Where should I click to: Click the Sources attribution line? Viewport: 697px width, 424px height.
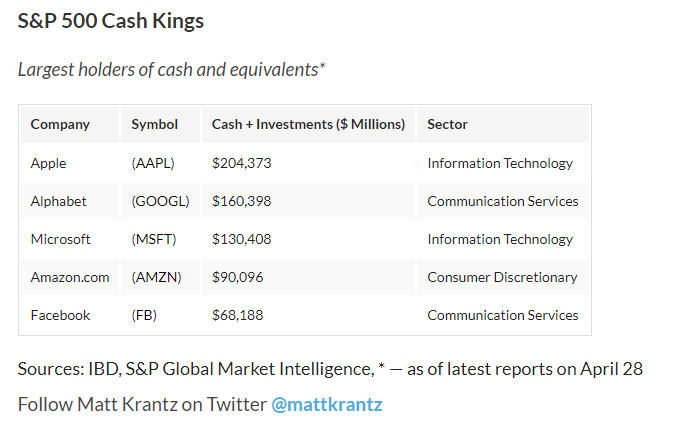(330, 368)
